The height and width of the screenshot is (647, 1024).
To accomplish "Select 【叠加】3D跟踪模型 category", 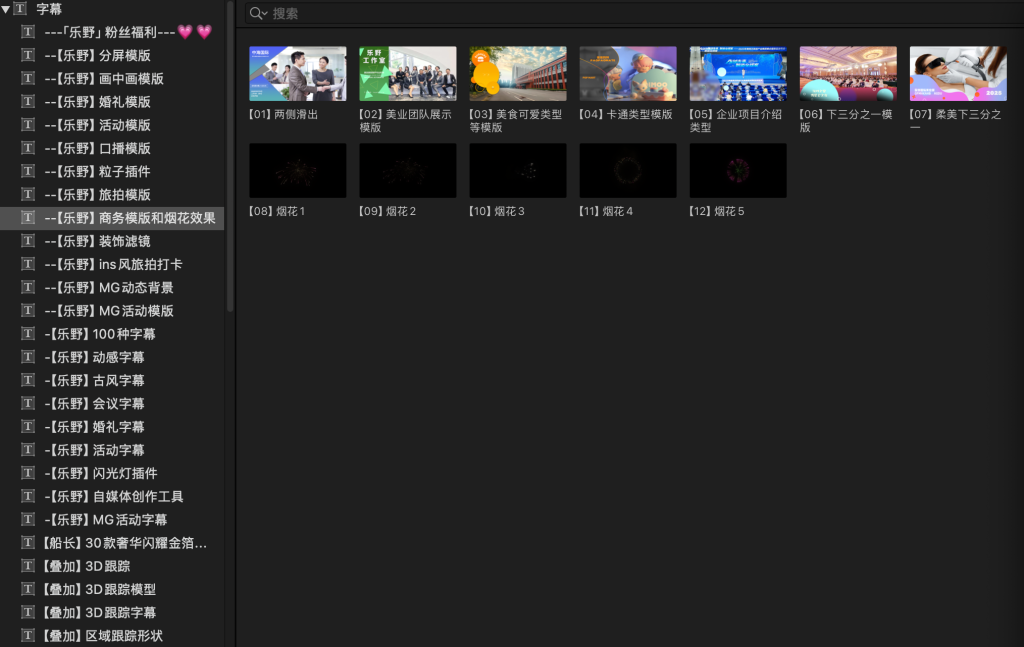I will (112, 589).
